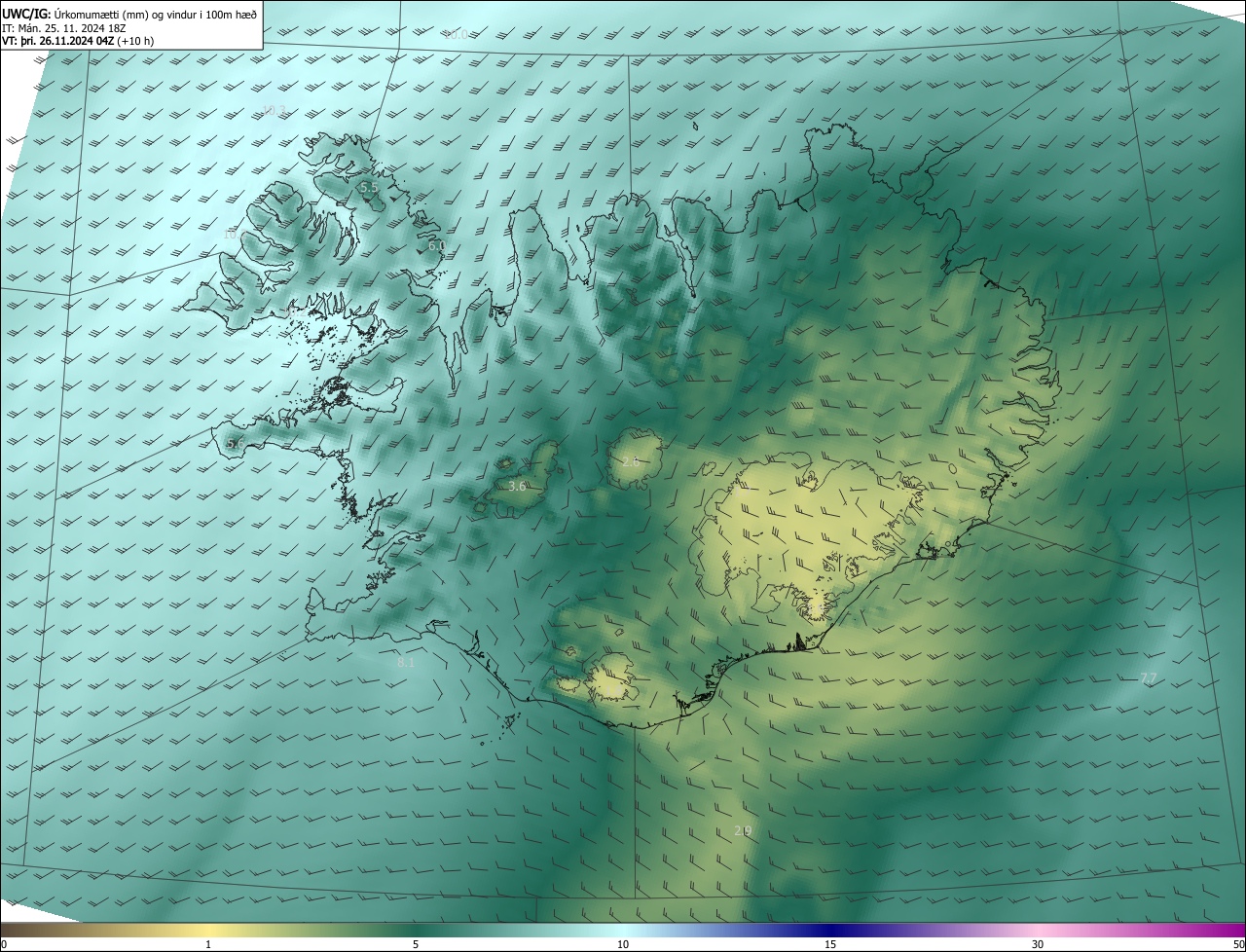
Task: Click the 0 tick label on the colorbar
Action: [4, 944]
